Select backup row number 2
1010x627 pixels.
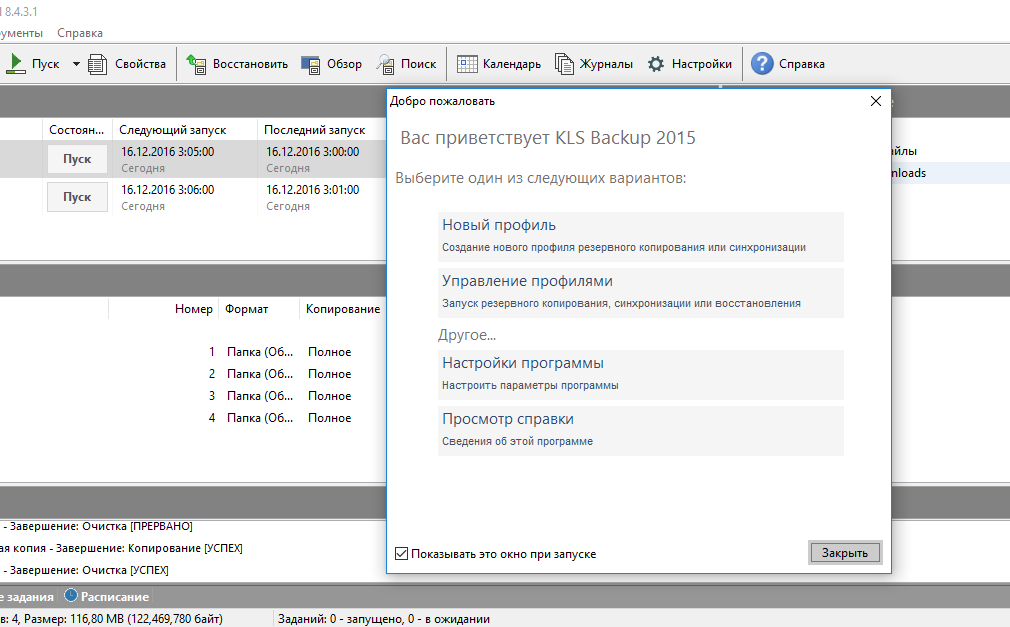tap(193, 374)
